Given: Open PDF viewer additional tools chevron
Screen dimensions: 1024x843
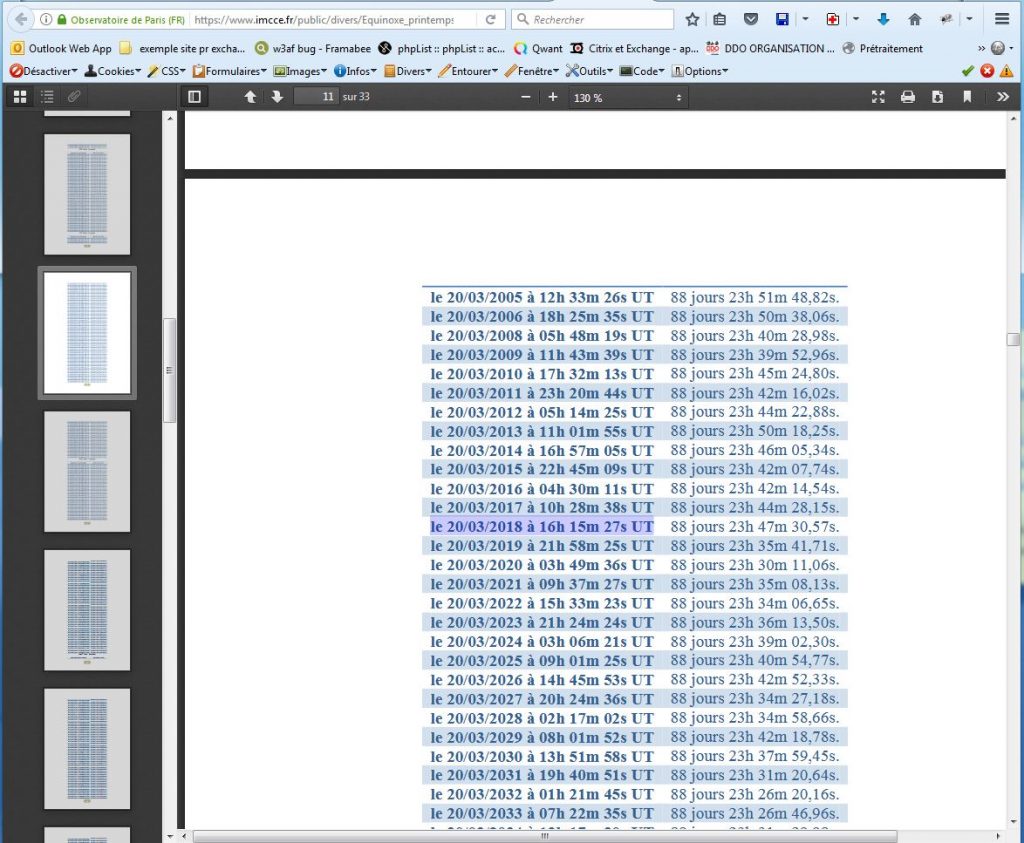Looking at the screenshot, I should (x=1003, y=97).
